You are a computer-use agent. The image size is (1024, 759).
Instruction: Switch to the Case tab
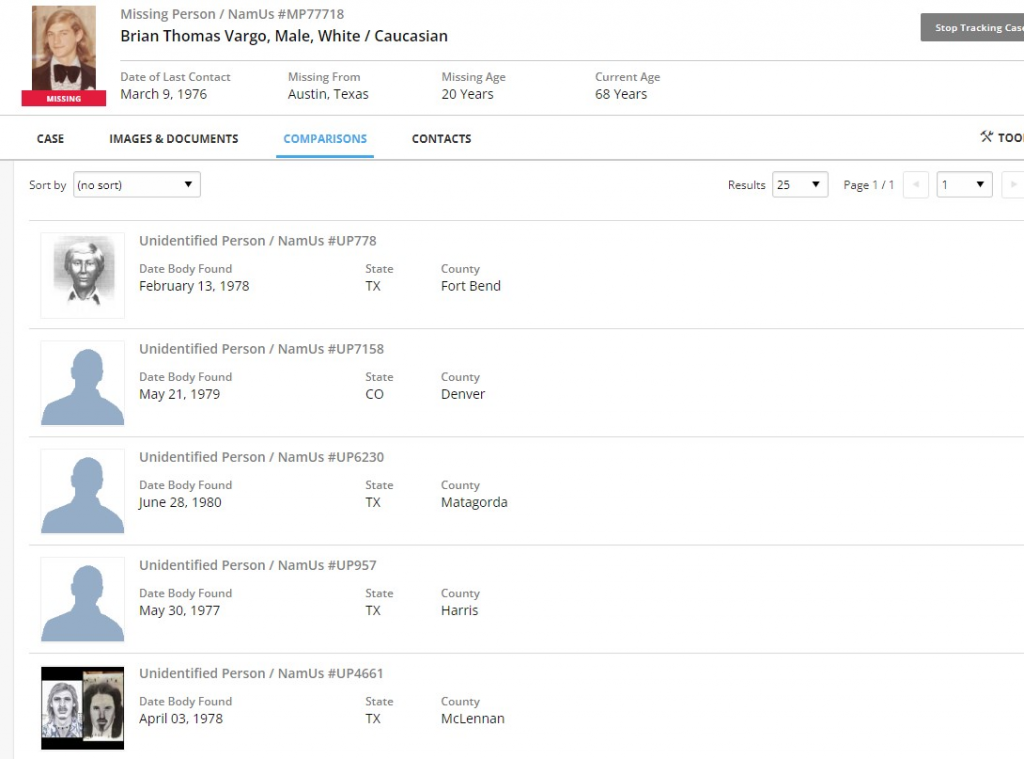point(50,139)
